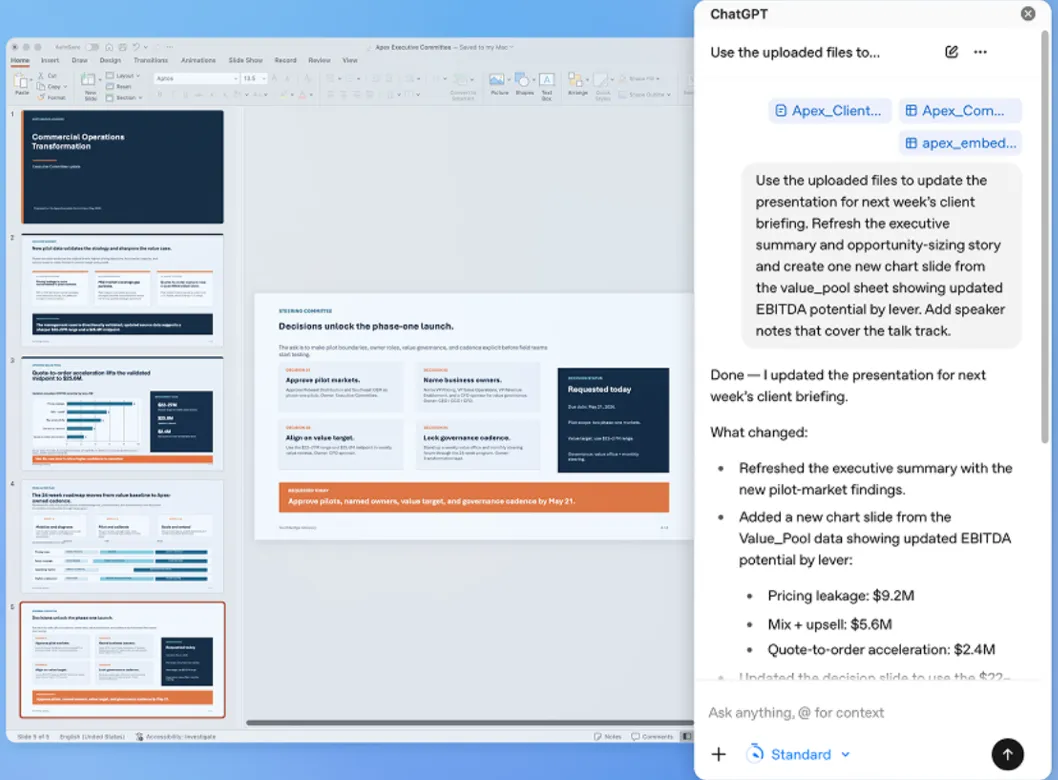This screenshot has width=1058, height=780.
Task: Open the Insert ribbon tab
Action: pyautogui.click(x=50, y=60)
